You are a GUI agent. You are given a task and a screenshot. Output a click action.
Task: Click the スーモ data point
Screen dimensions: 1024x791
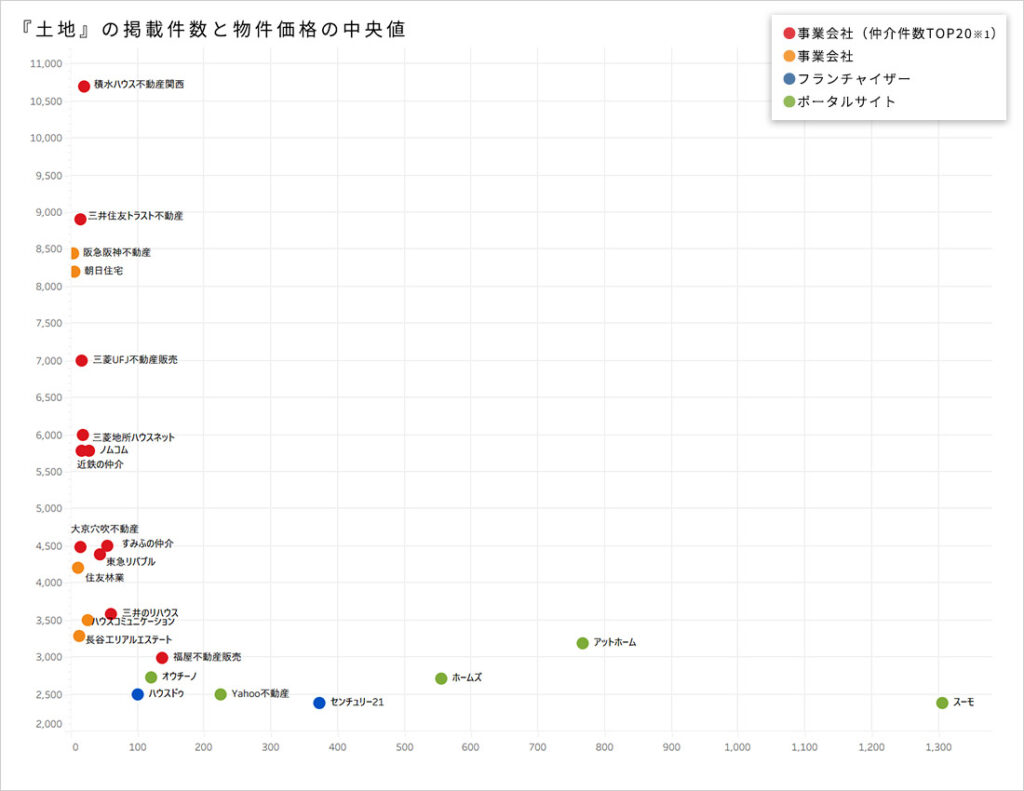pos(942,703)
